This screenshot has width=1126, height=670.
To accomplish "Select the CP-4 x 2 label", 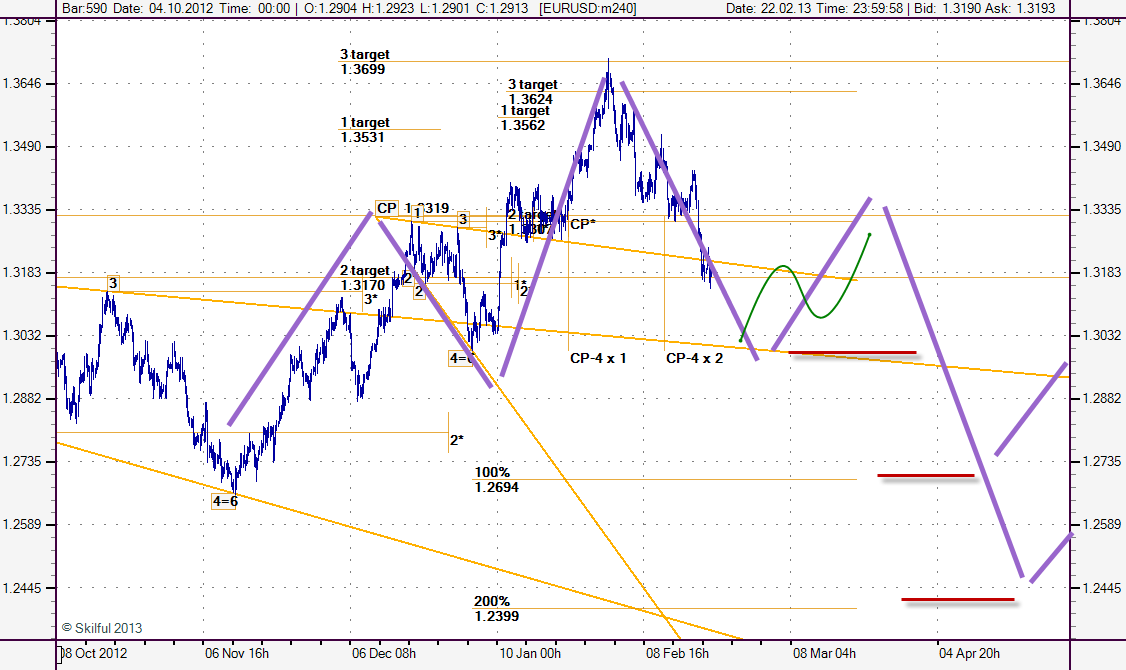I will coord(694,357).
